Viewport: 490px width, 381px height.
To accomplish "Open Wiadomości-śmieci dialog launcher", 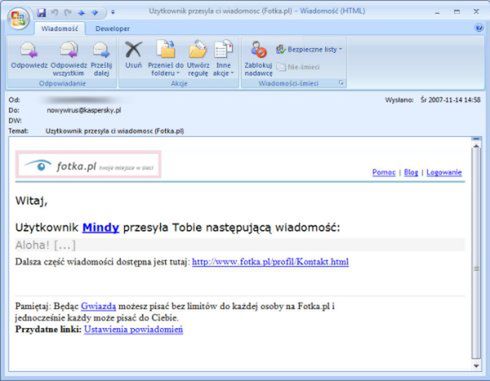I will [x=341, y=83].
